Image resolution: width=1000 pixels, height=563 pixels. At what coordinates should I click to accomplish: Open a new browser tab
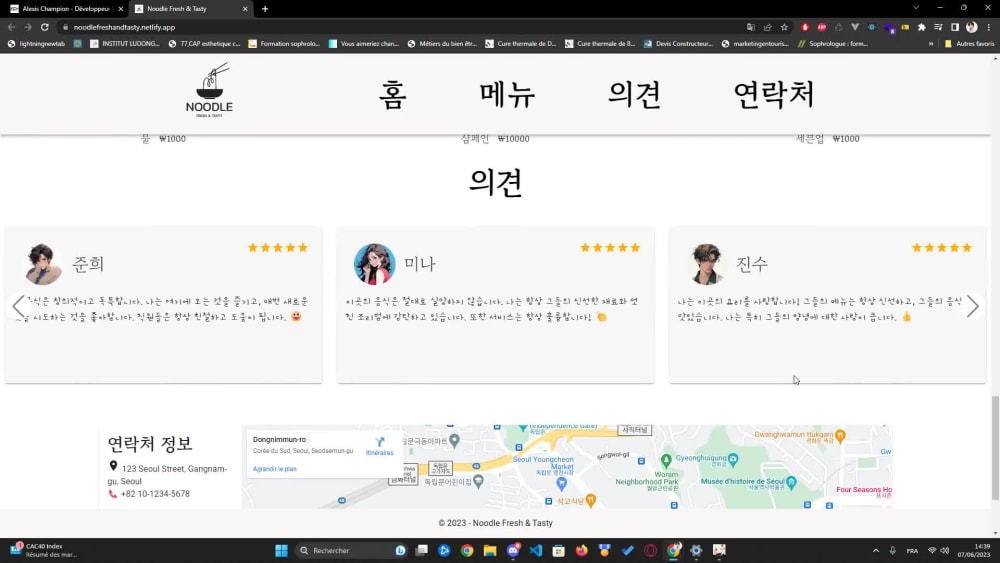click(x=265, y=9)
